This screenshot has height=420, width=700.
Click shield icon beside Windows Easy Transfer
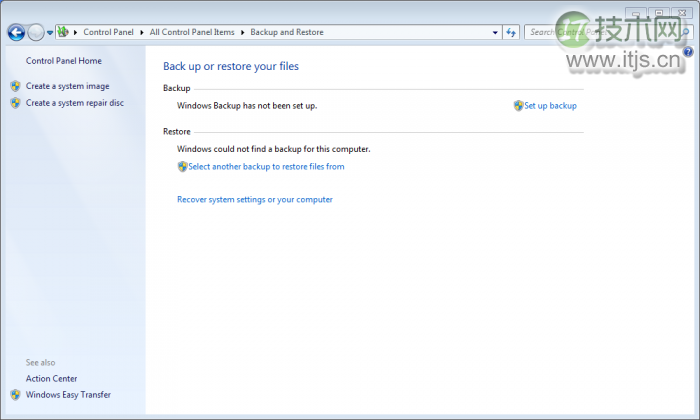click(15, 394)
